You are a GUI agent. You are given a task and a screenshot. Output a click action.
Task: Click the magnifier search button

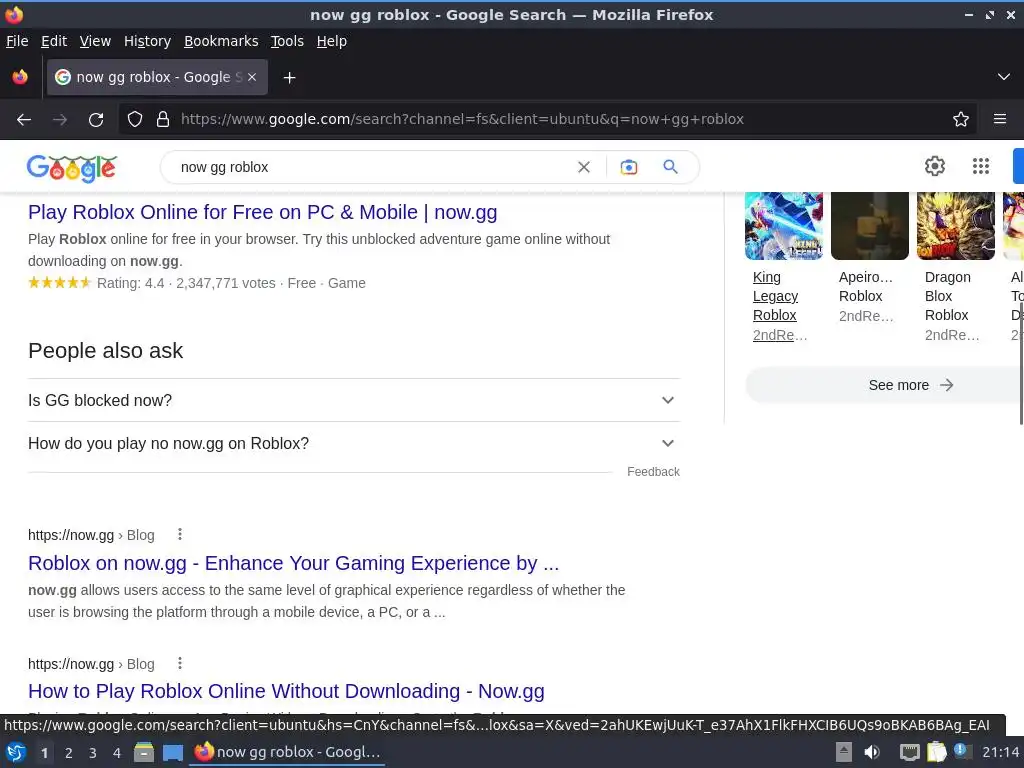pyautogui.click(x=670, y=167)
